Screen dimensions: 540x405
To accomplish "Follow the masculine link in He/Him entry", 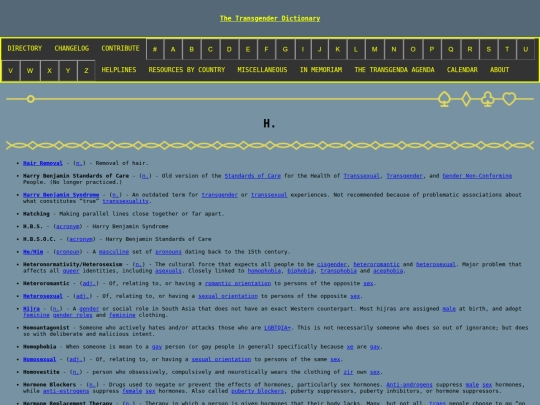I will [x=114, y=252].
